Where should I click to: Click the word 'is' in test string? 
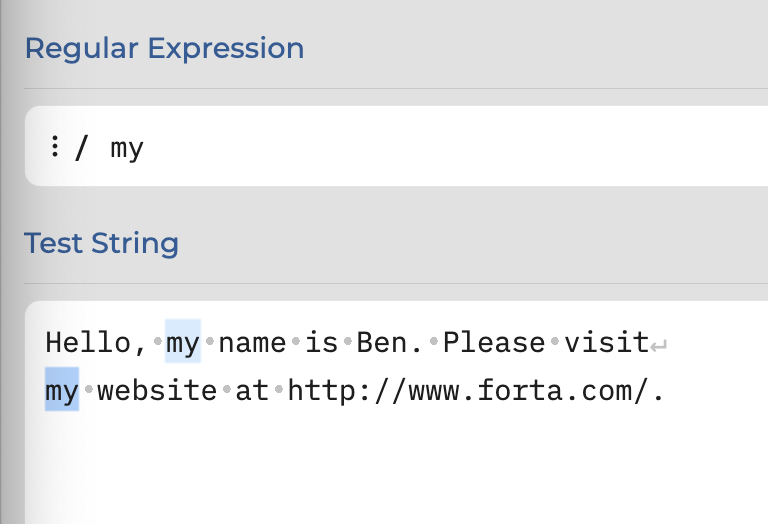pyautogui.click(x=322, y=342)
